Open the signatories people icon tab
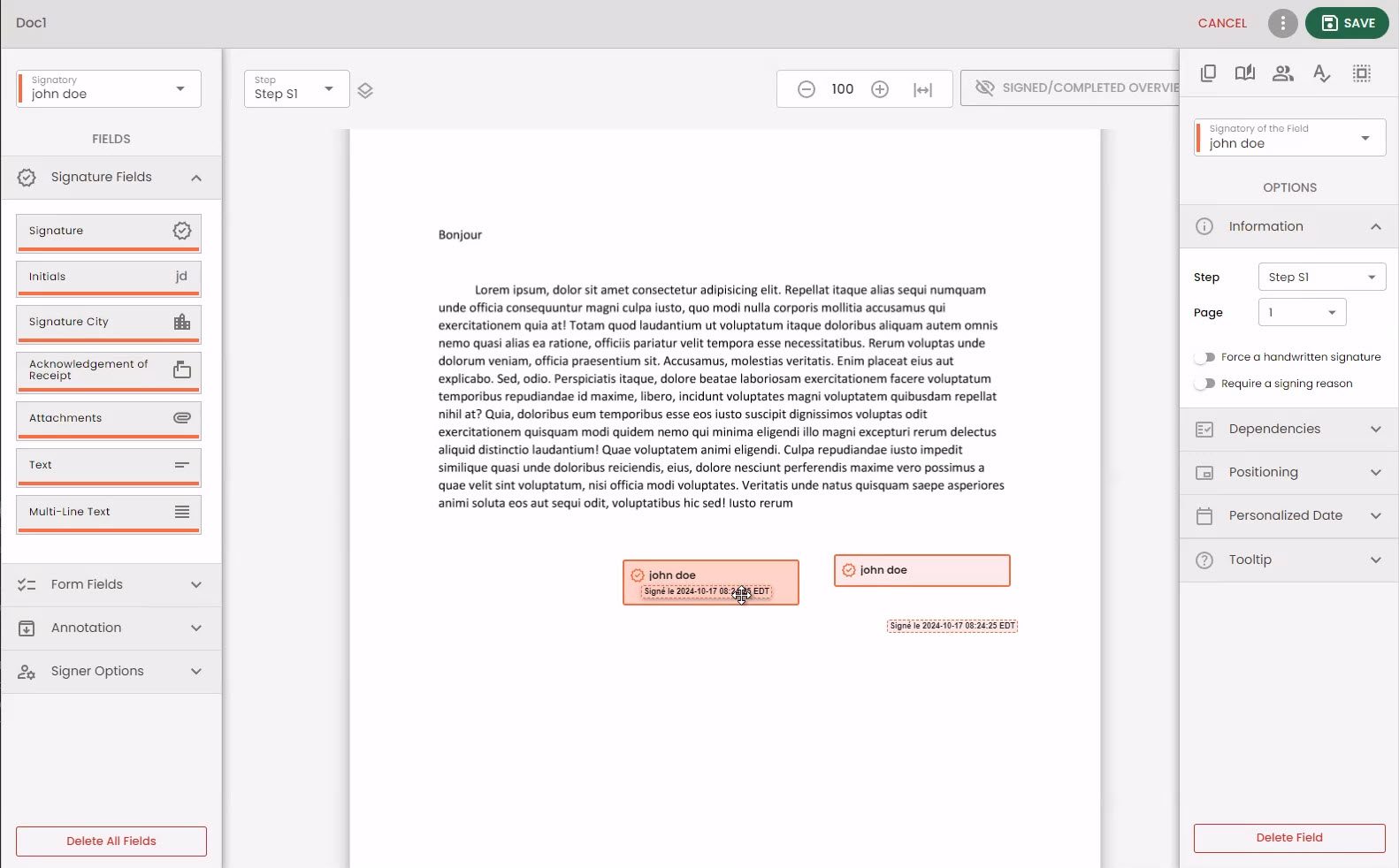Screen dimensions: 1399x868 pos(1283,73)
